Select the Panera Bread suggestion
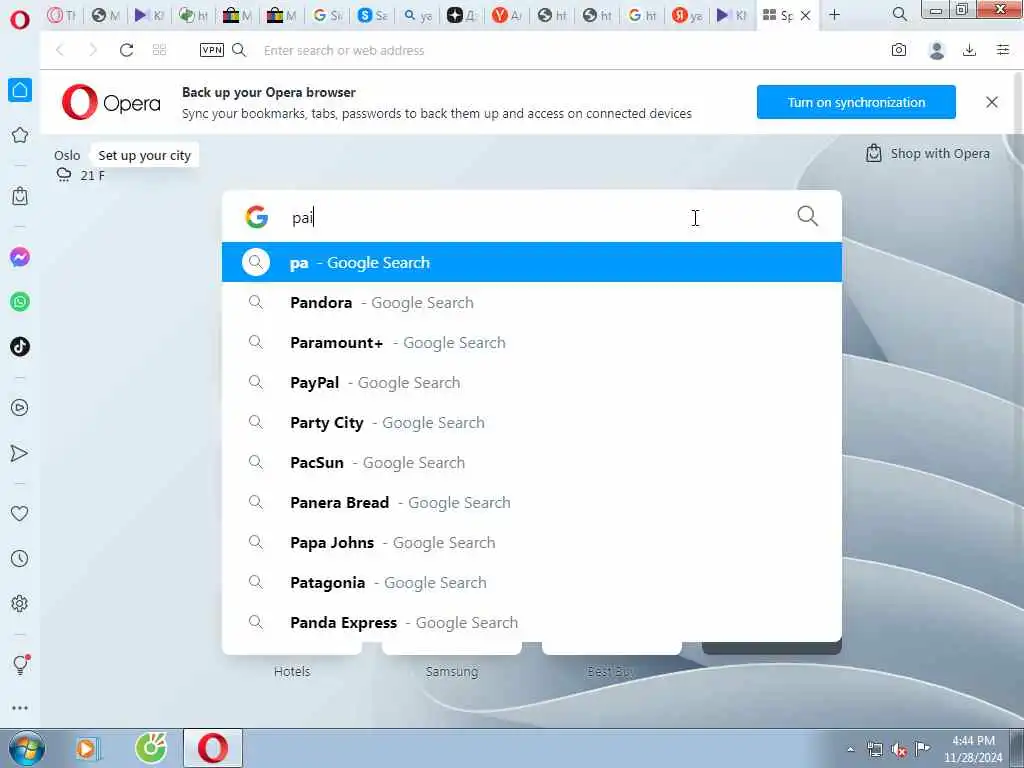 click(532, 502)
